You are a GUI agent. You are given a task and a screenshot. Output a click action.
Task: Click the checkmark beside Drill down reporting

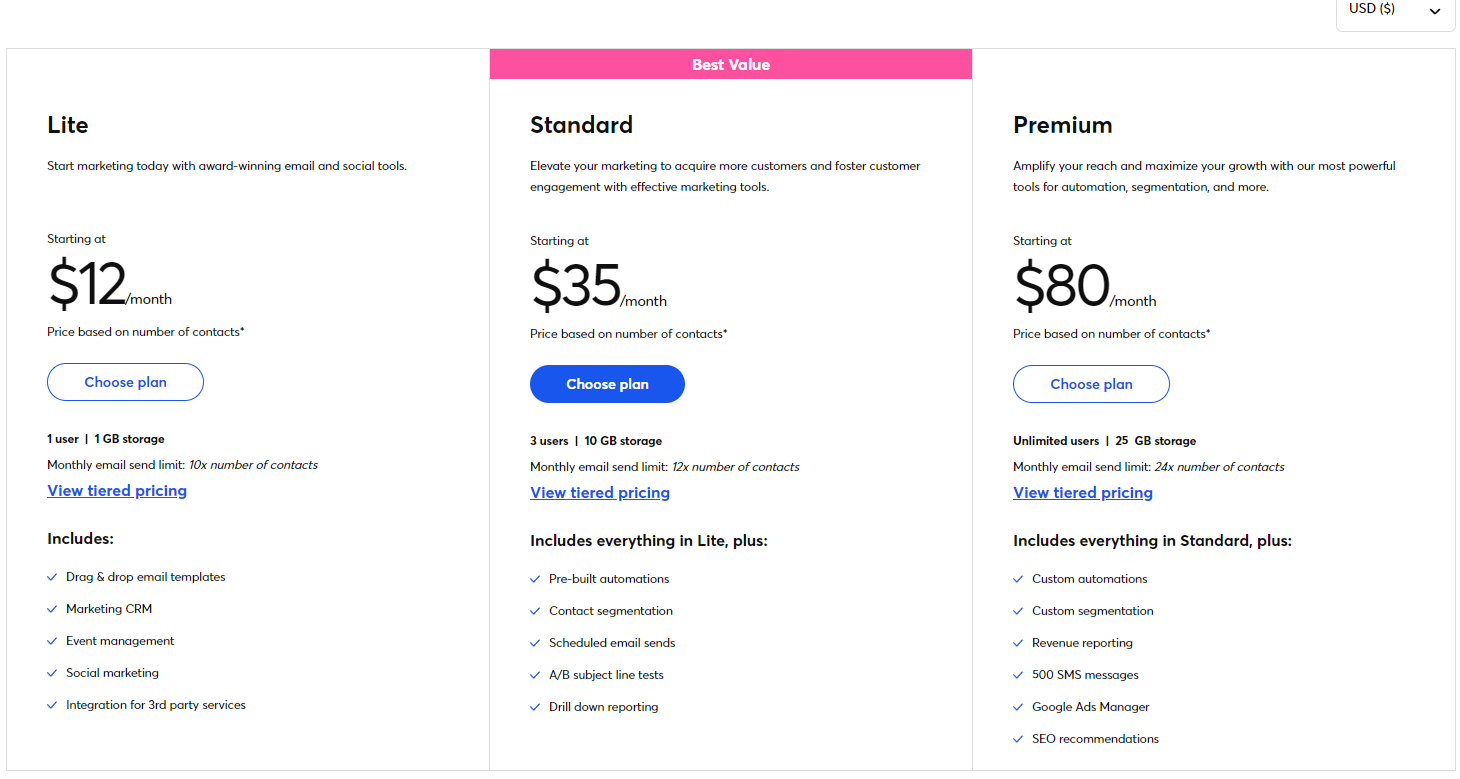coord(535,707)
